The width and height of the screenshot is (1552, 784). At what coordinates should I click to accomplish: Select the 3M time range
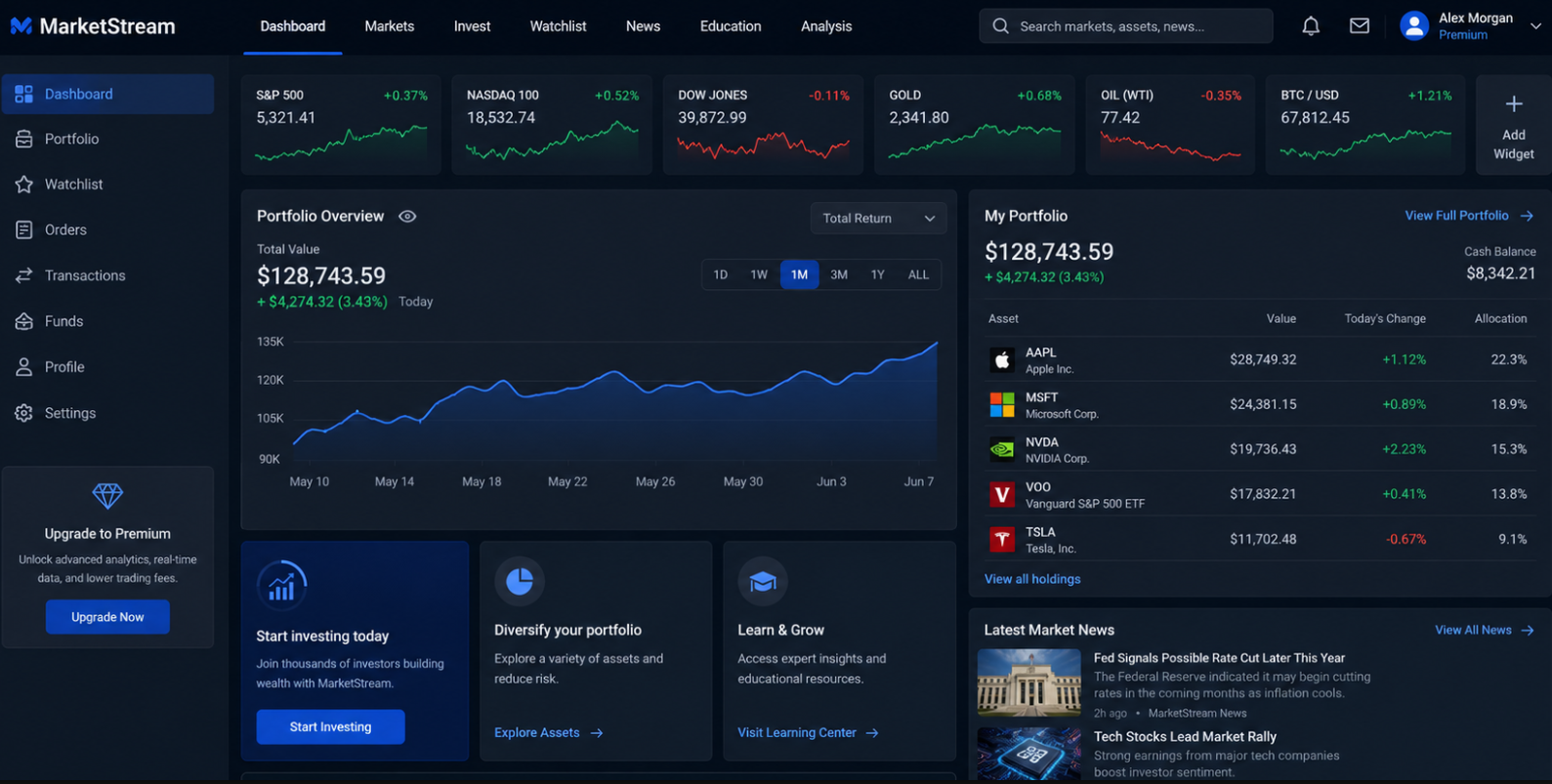click(839, 275)
